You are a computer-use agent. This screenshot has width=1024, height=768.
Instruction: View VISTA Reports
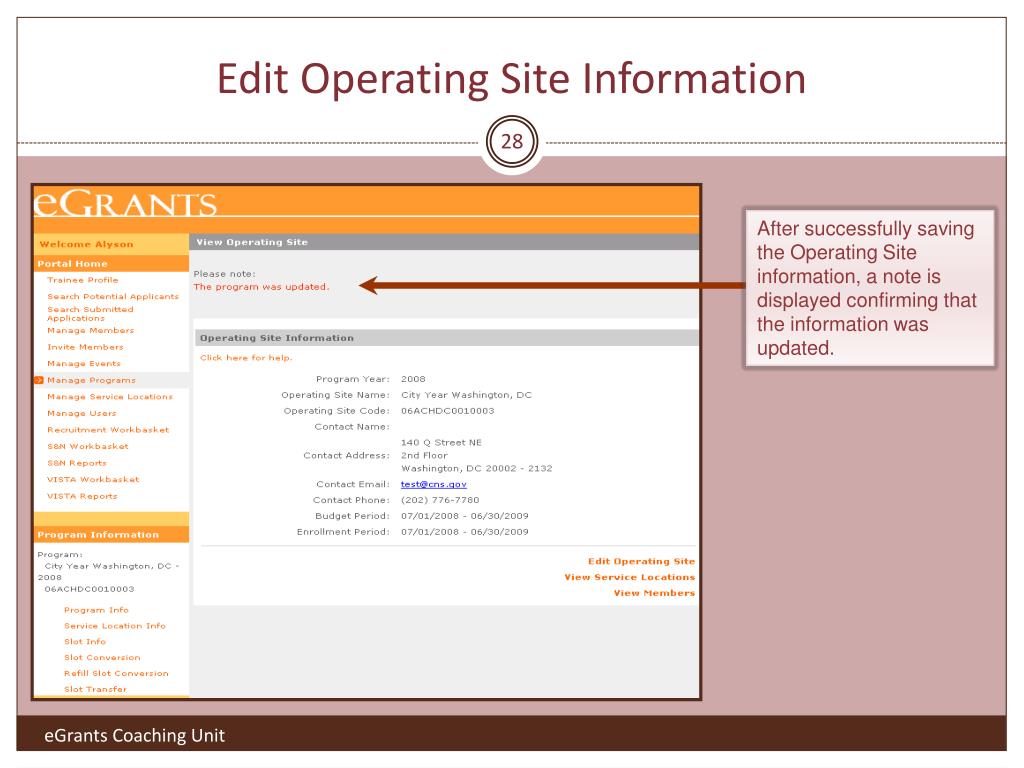coord(82,496)
